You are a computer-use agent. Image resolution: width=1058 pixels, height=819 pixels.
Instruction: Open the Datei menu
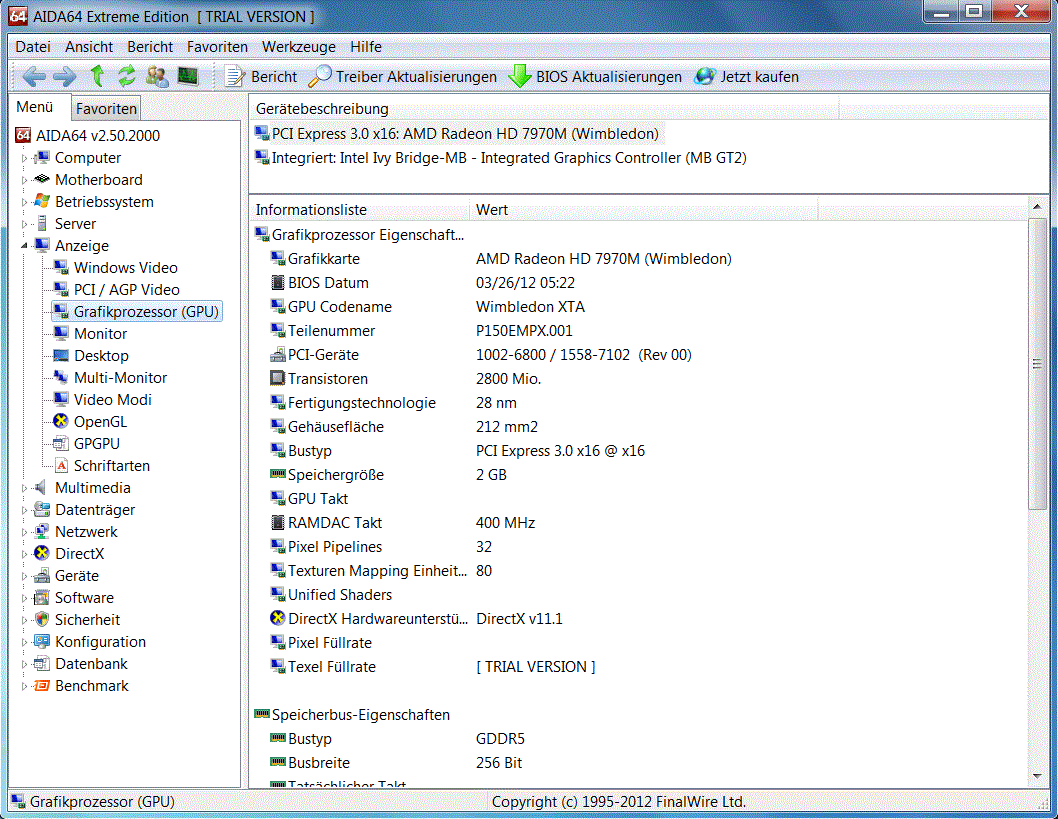(x=33, y=47)
